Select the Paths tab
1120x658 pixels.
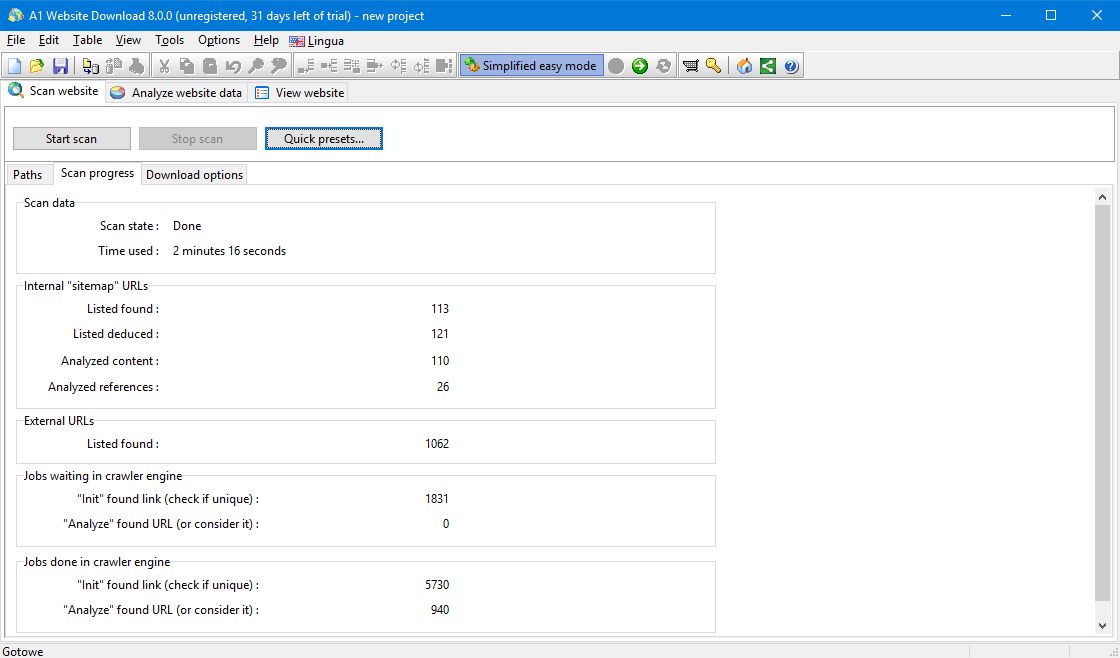(28, 175)
